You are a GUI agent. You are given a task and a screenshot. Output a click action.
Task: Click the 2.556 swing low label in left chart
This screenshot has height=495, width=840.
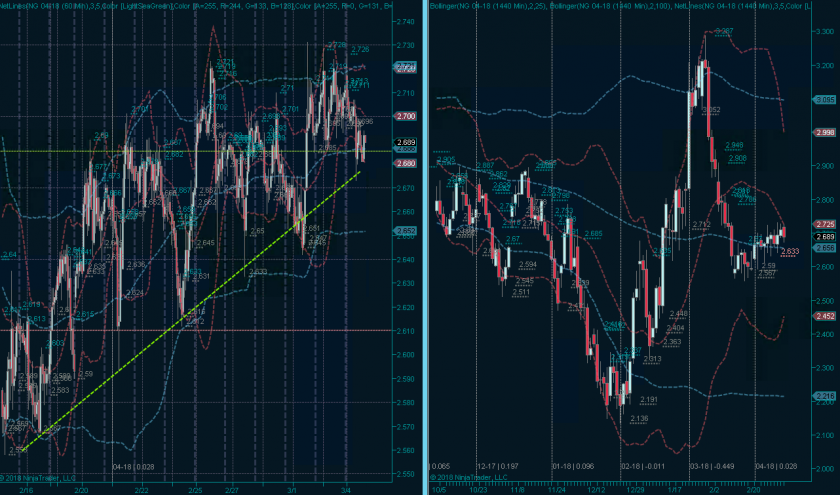18,450
